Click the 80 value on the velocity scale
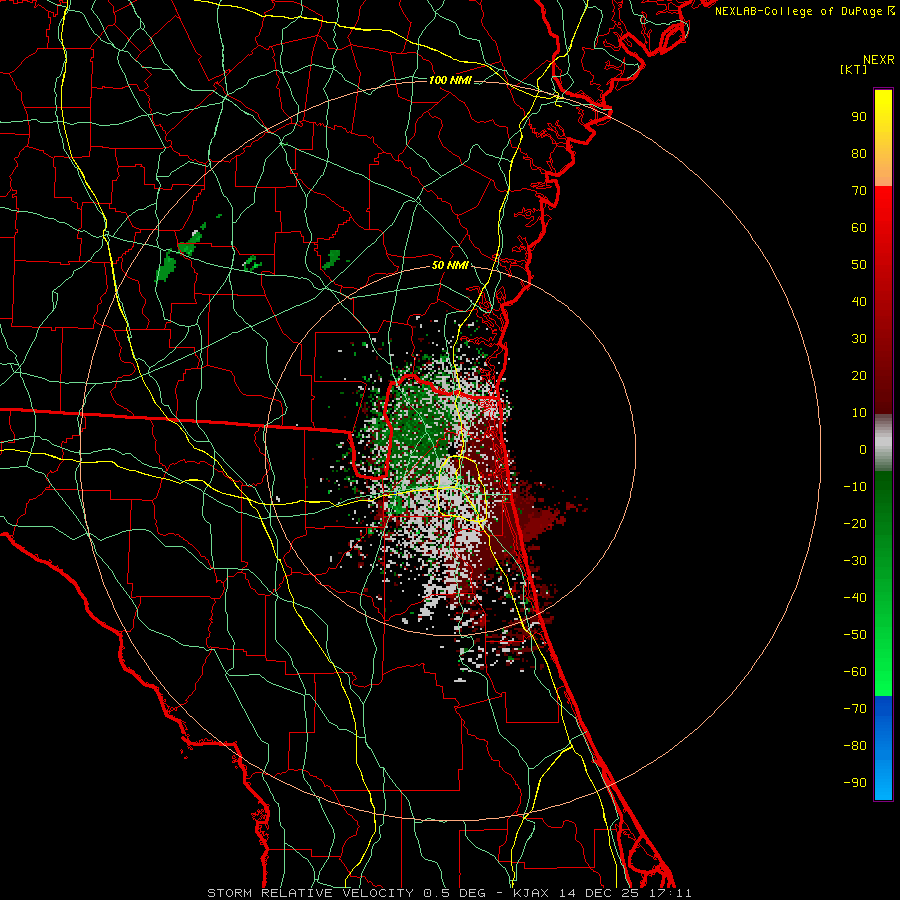This screenshot has width=900, height=900. (x=859, y=153)
